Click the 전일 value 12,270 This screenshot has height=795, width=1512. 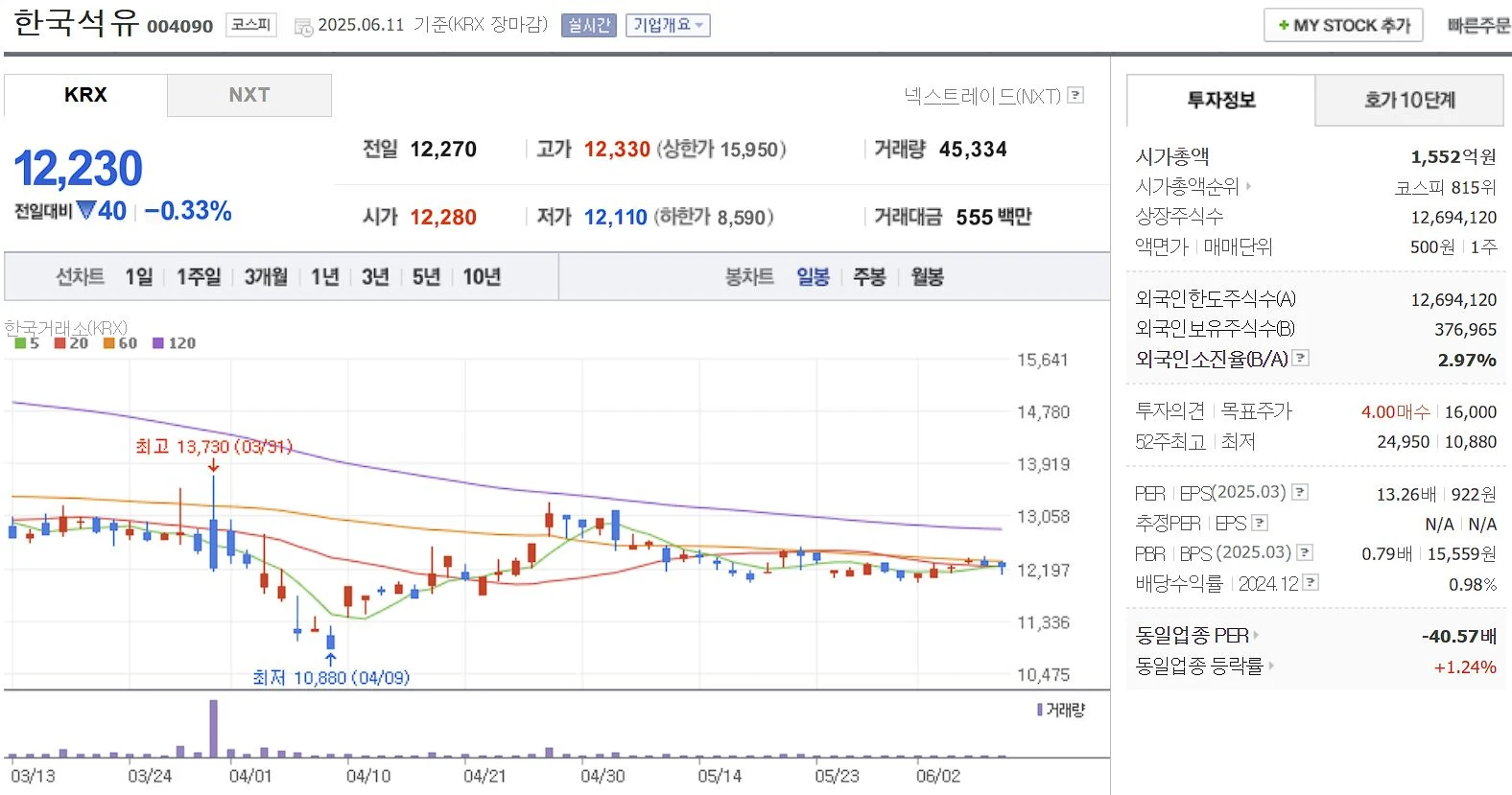[443, 150]
